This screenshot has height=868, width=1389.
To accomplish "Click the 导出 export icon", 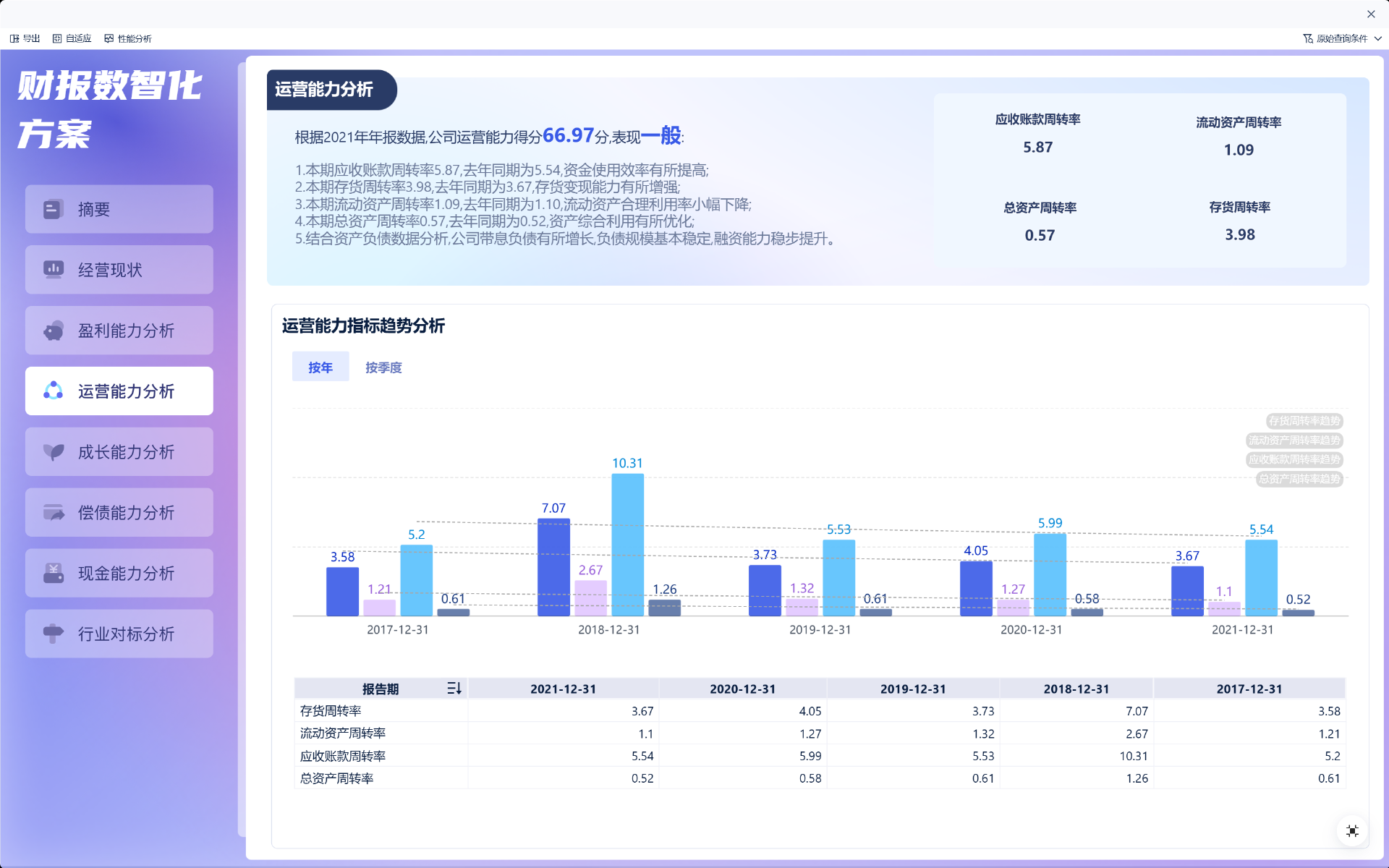I will point(14,38).
